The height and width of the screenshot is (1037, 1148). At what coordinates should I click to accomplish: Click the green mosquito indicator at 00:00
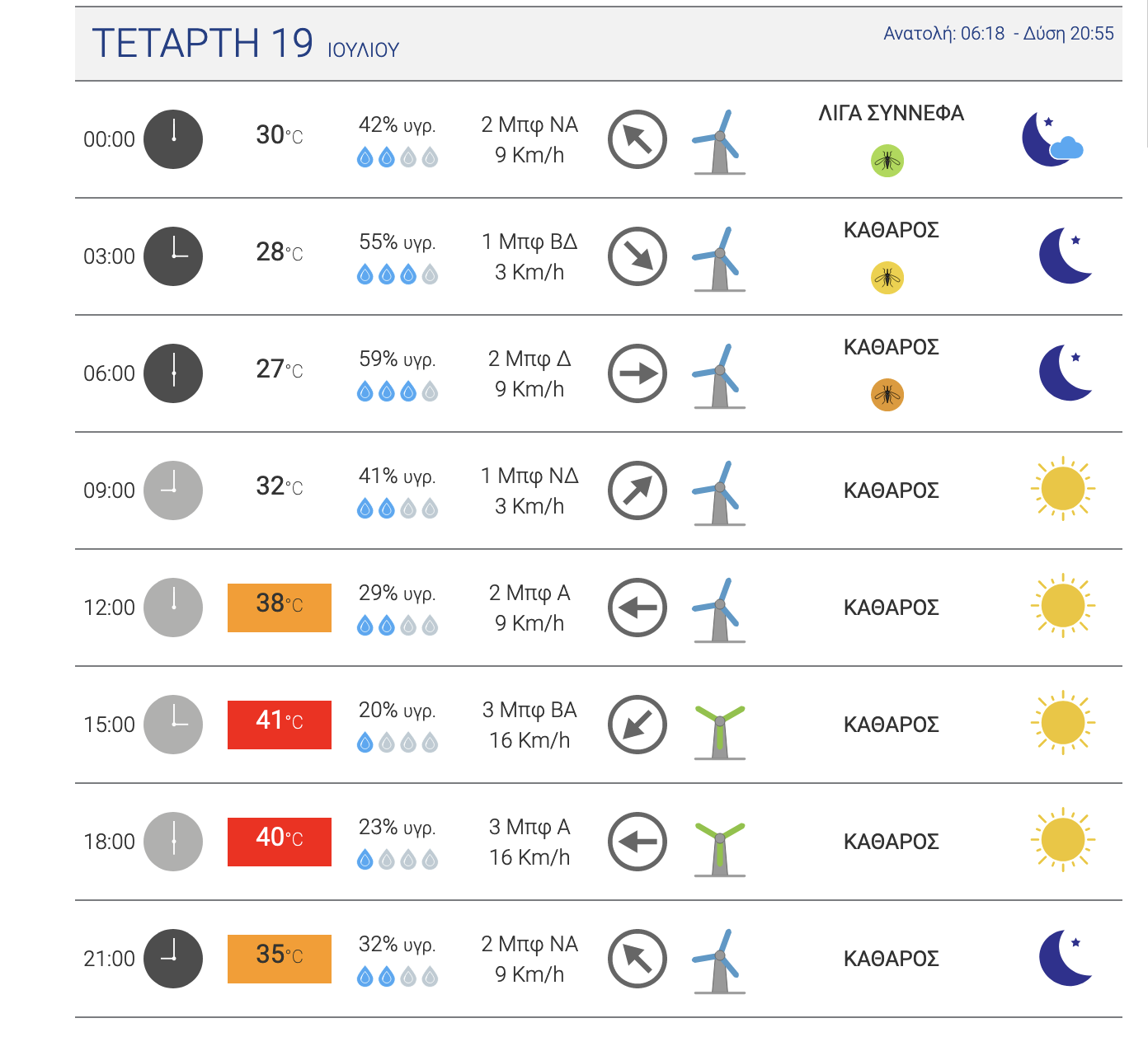(x=887, y=161)
